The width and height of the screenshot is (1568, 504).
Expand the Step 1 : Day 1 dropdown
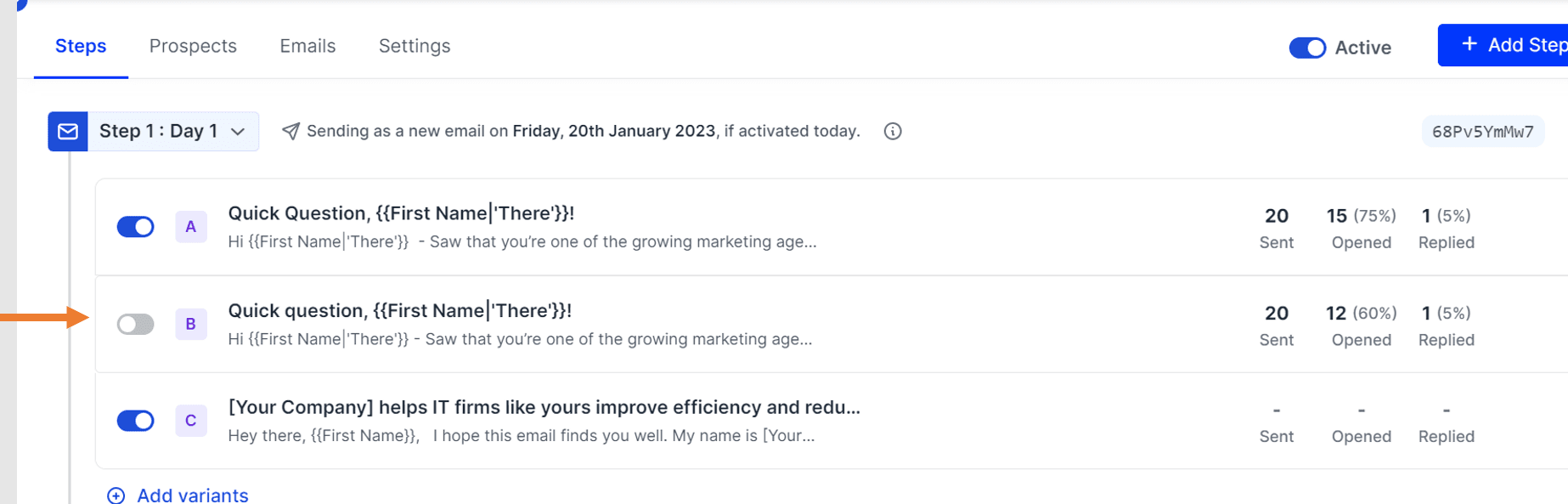tap(173, 132)
